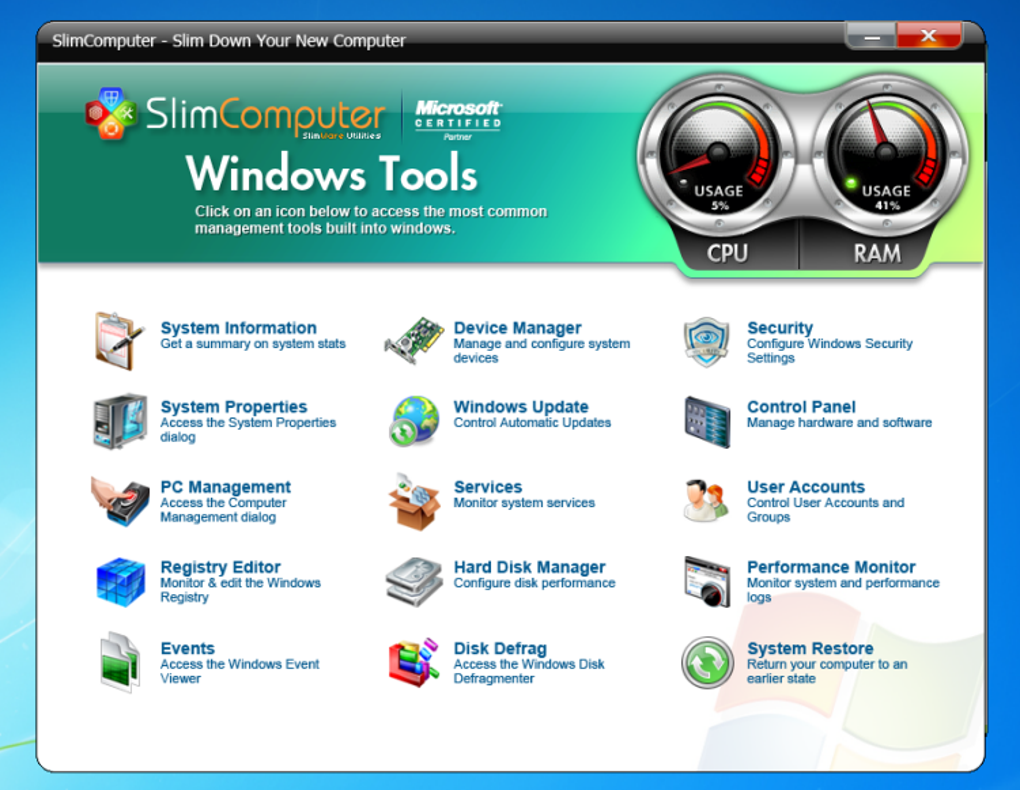Viewport: 1020px width, 790px height.
Task: Click the Hard Disk Manager drive icon
Action: click(x=414, y=582)
